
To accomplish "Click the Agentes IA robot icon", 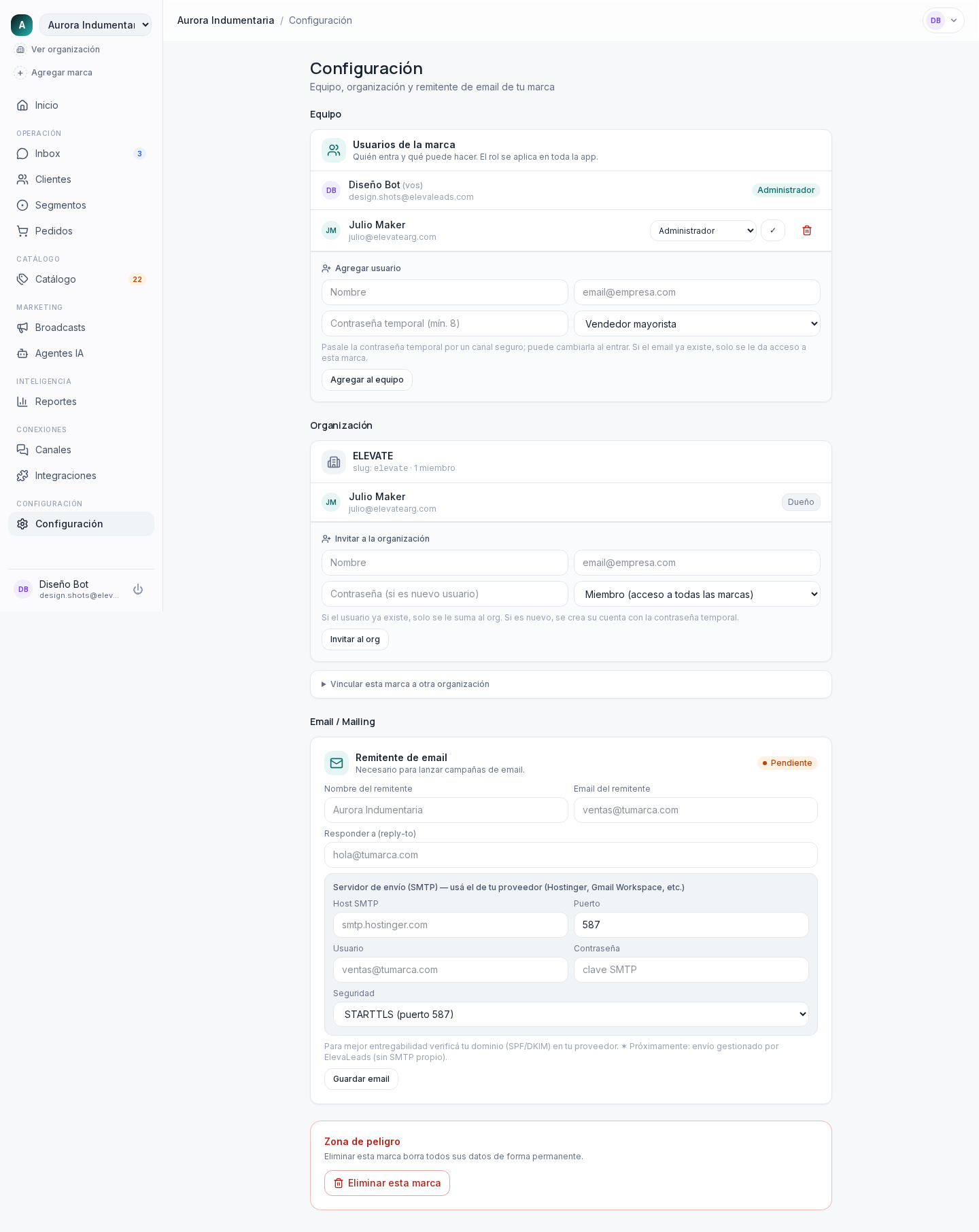I will tap(22, 353).
